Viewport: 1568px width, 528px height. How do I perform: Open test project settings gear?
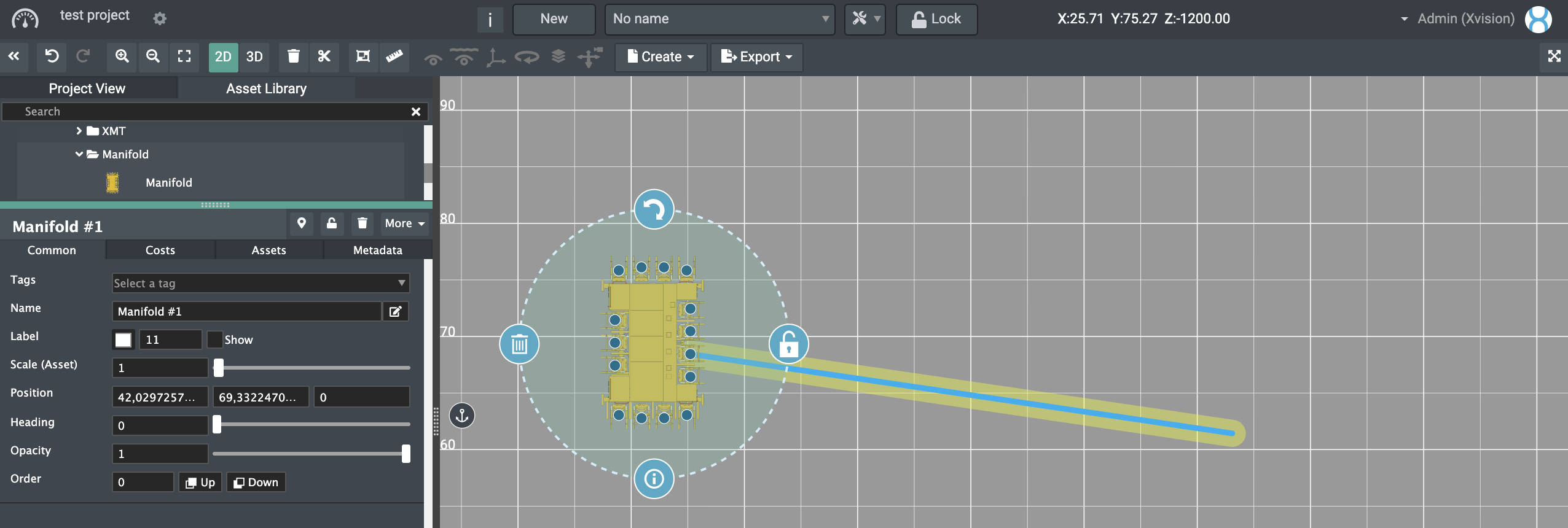(x=160, y=18)
